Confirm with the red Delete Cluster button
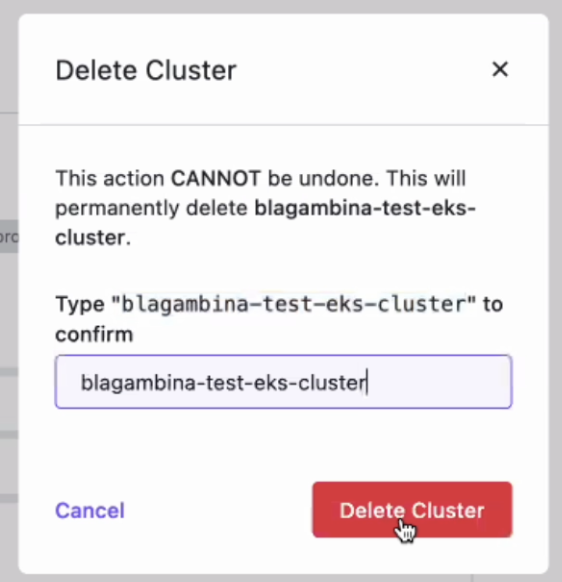562x582 pixels. click(412, 510)
